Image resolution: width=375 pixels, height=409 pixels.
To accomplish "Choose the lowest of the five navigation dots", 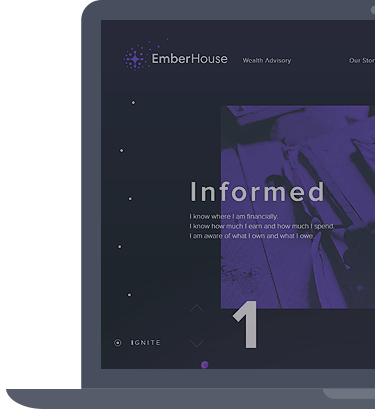I will point(129,295).
